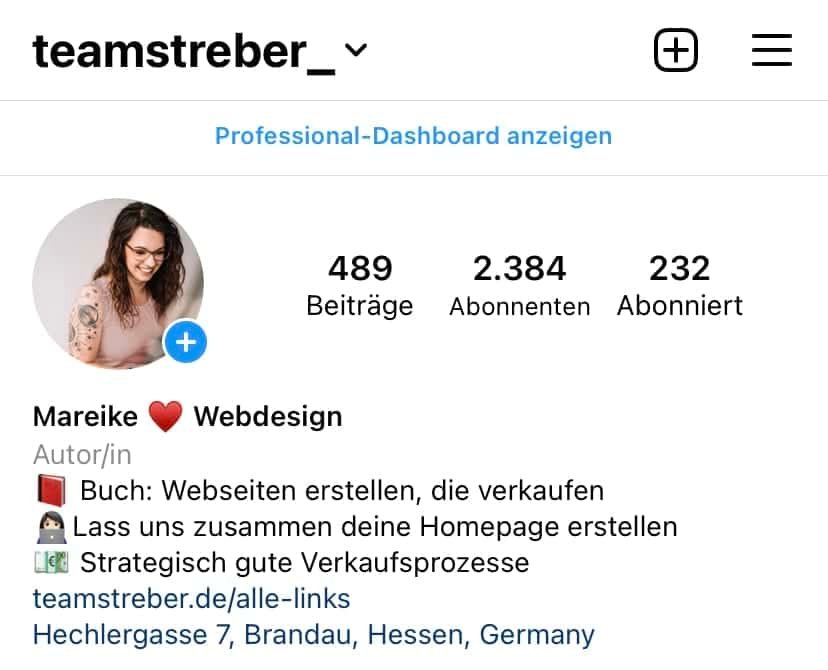The width and height of the screenshot is (828, 670).
Task: Open the 2.384 Abonnenten followers list
Action: coord(520,286)
